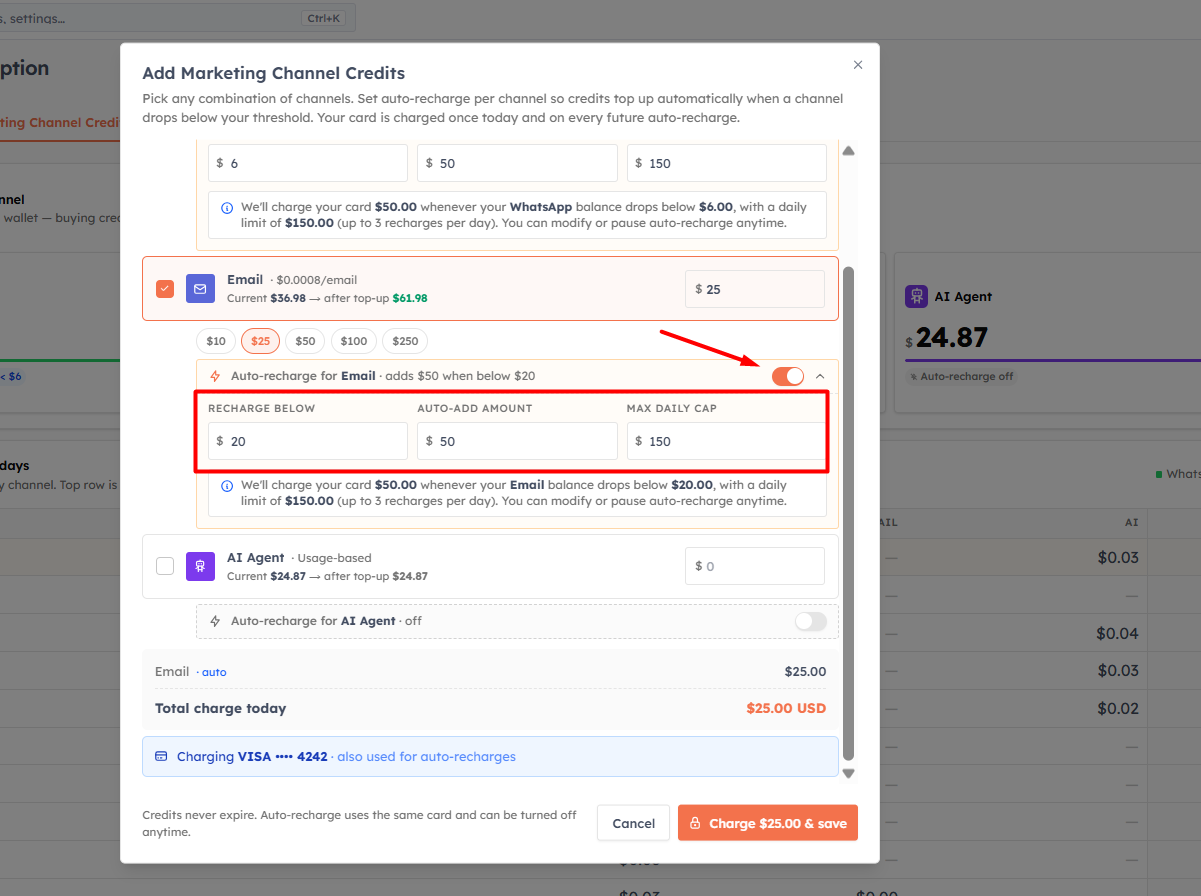
Task: Click the scrollbar up arrow in the dialog
Action: tap(848, 151)
